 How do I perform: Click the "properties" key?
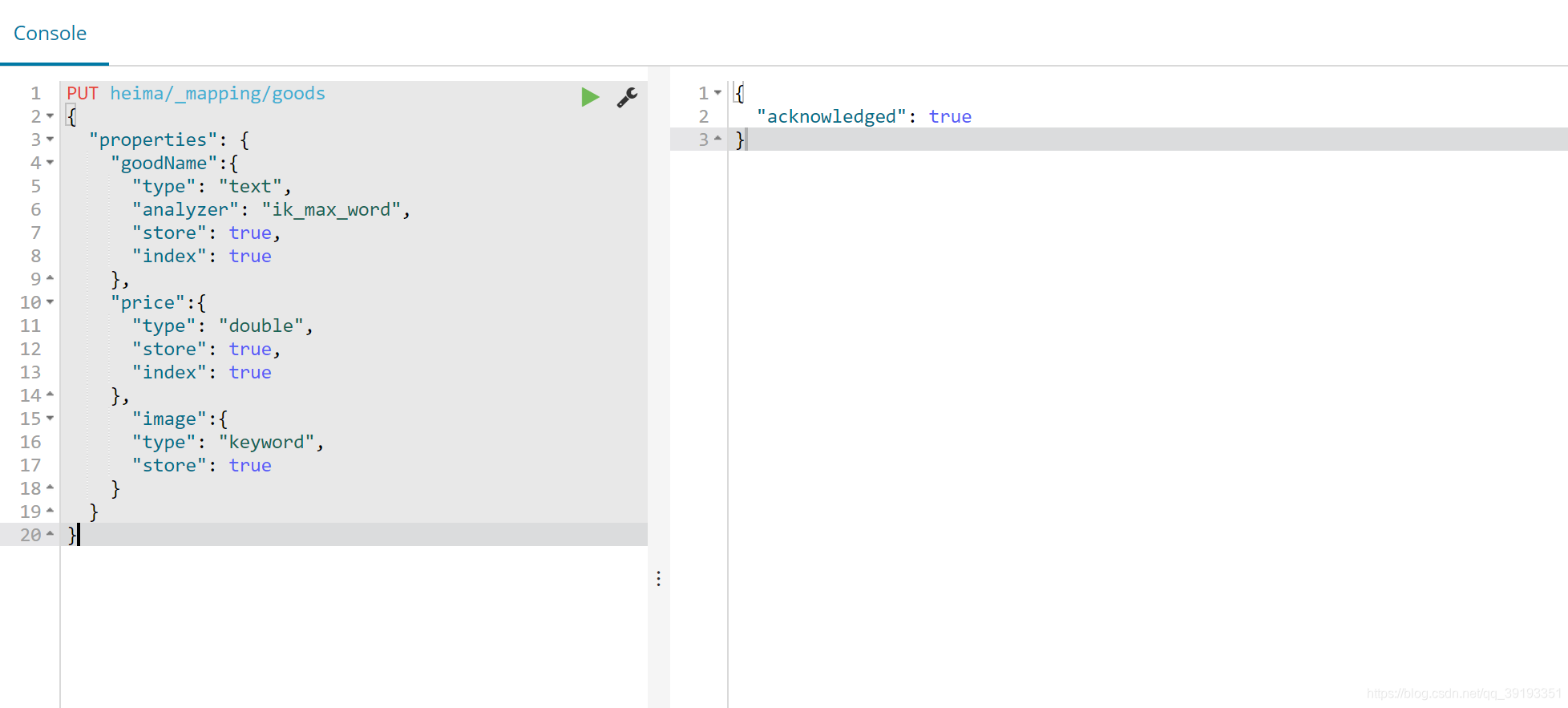tap(153, 140)
